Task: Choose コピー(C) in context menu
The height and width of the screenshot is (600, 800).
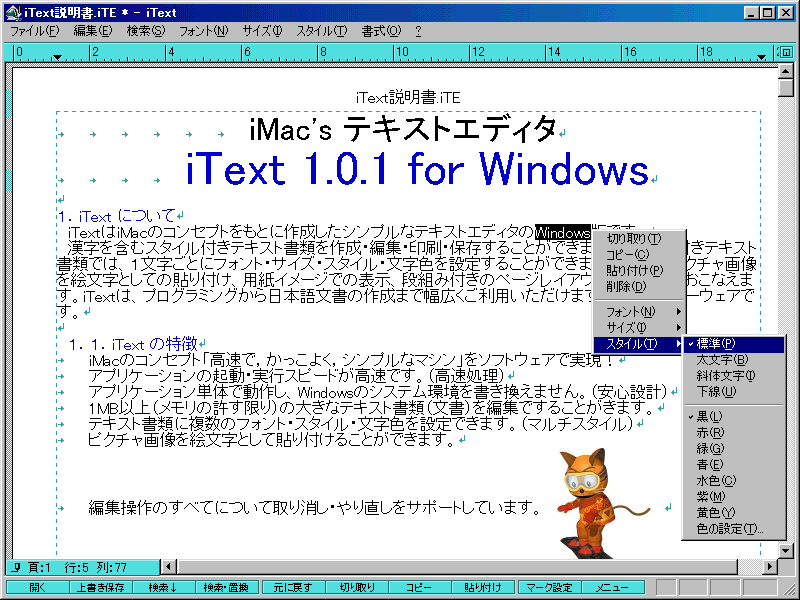Action: point(638,255)
